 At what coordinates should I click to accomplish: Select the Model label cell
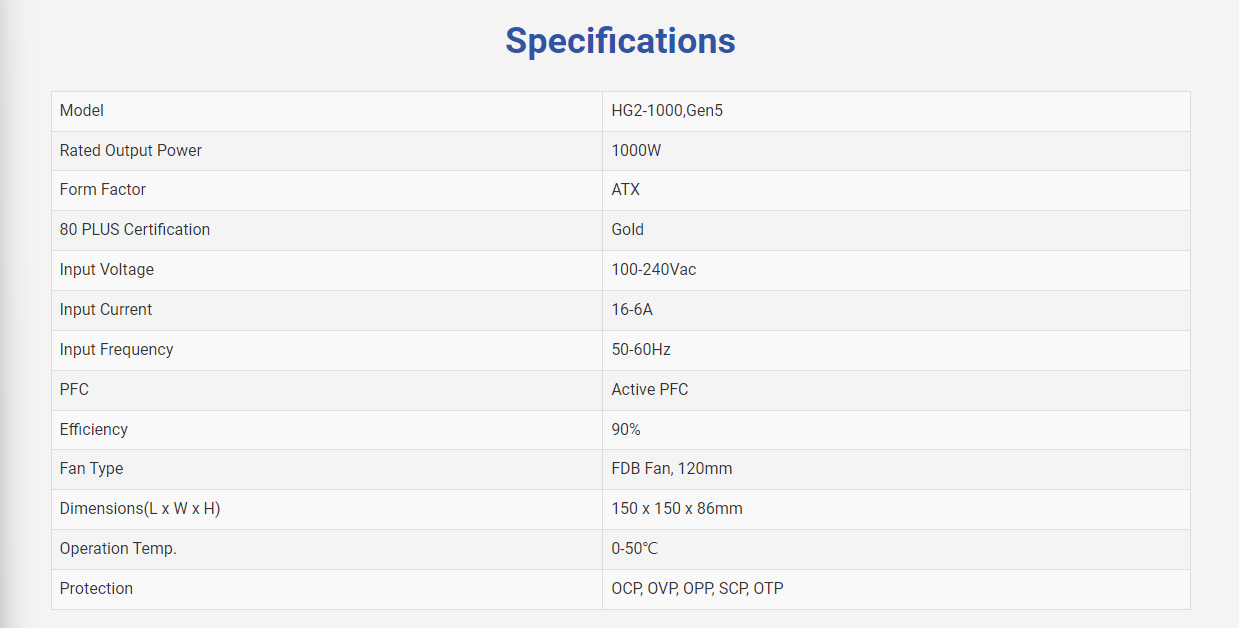(327, 111)
